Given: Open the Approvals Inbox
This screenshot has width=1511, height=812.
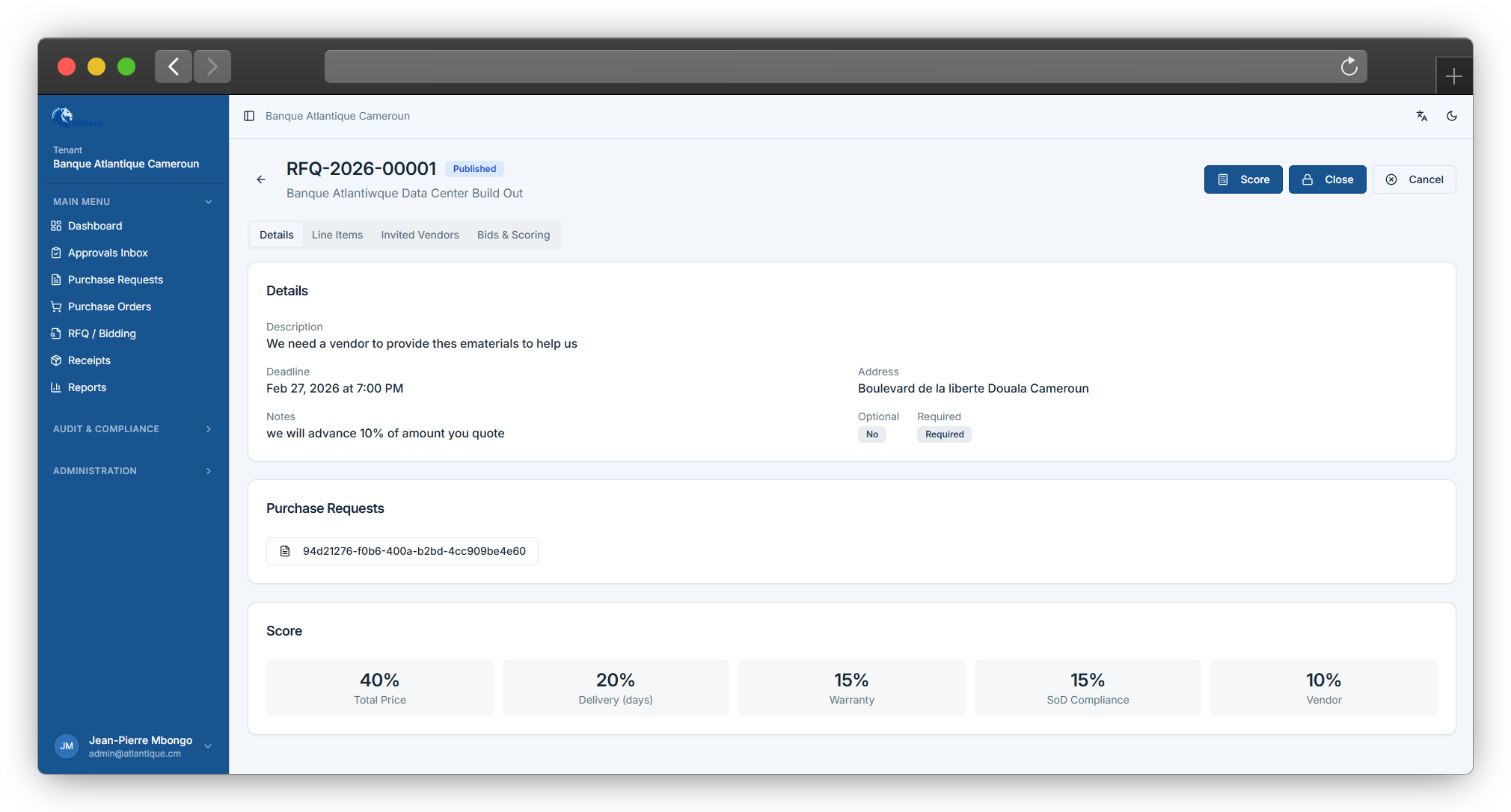Looking at the screenshot, I should (108, 252).
